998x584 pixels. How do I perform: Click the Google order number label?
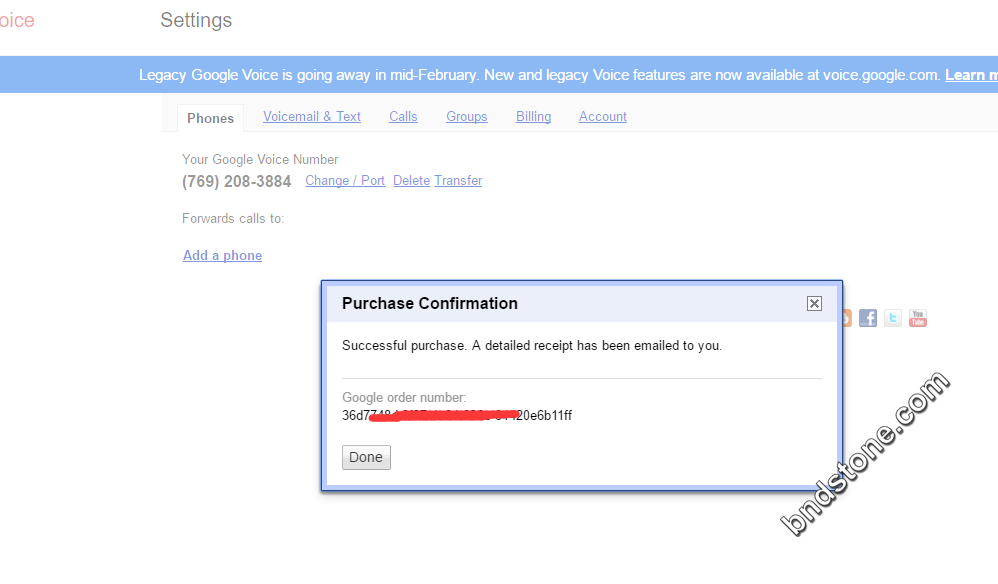click(x=404, y=398)
